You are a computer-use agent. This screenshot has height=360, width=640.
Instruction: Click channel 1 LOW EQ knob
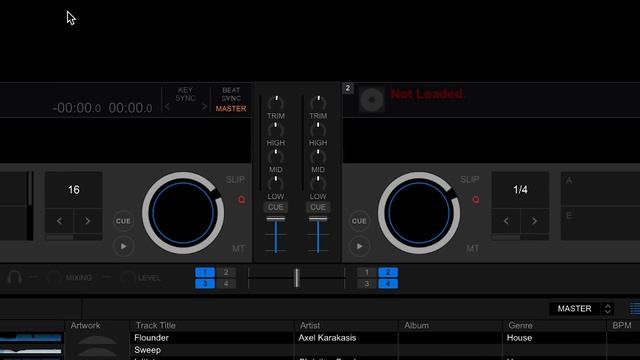(276, 184)
